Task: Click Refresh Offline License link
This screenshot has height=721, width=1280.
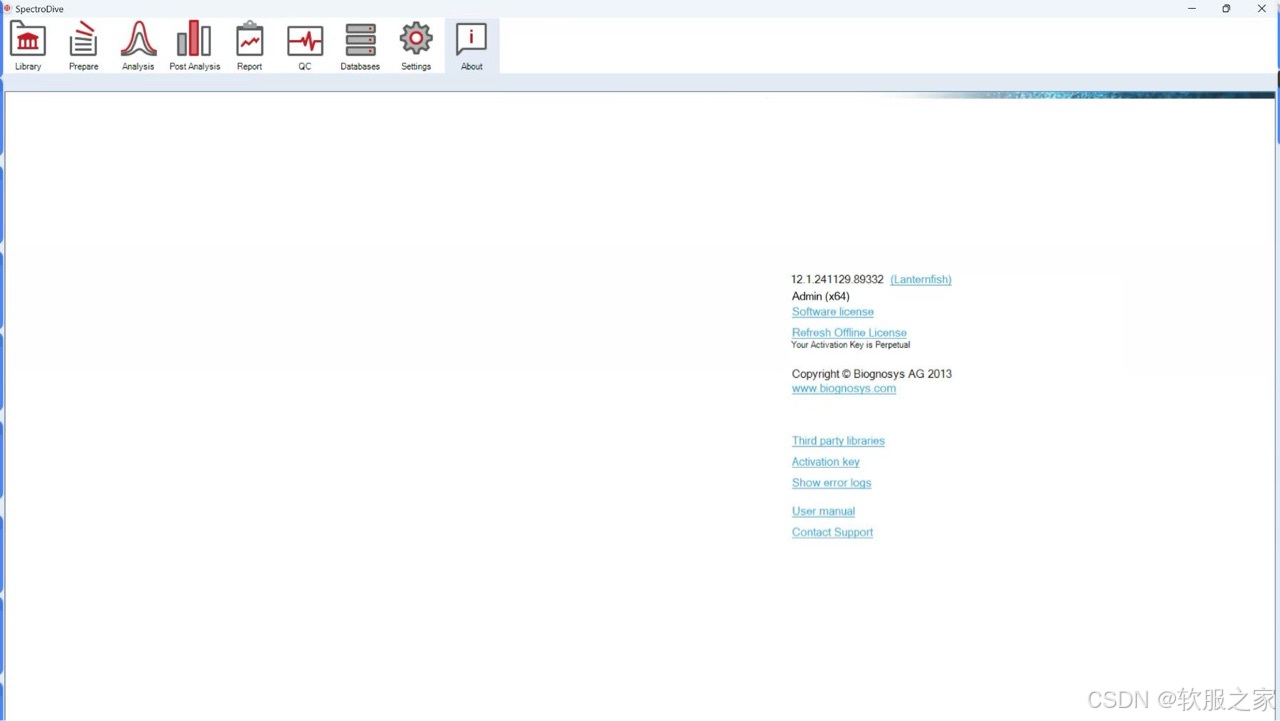Action: click(849, 333)
